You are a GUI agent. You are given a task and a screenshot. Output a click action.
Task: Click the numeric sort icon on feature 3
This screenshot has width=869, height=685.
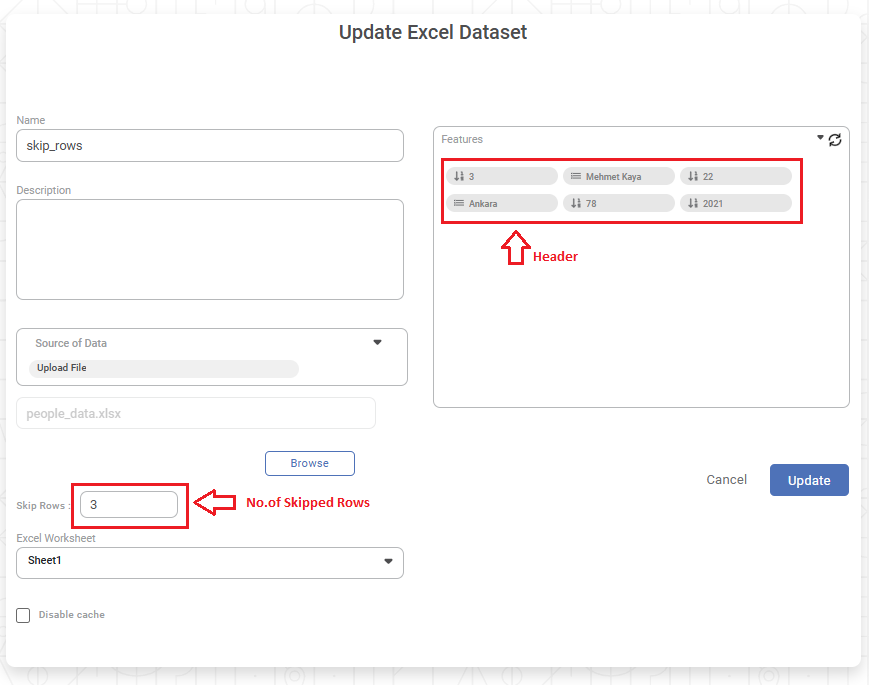[x=459, y=176]
